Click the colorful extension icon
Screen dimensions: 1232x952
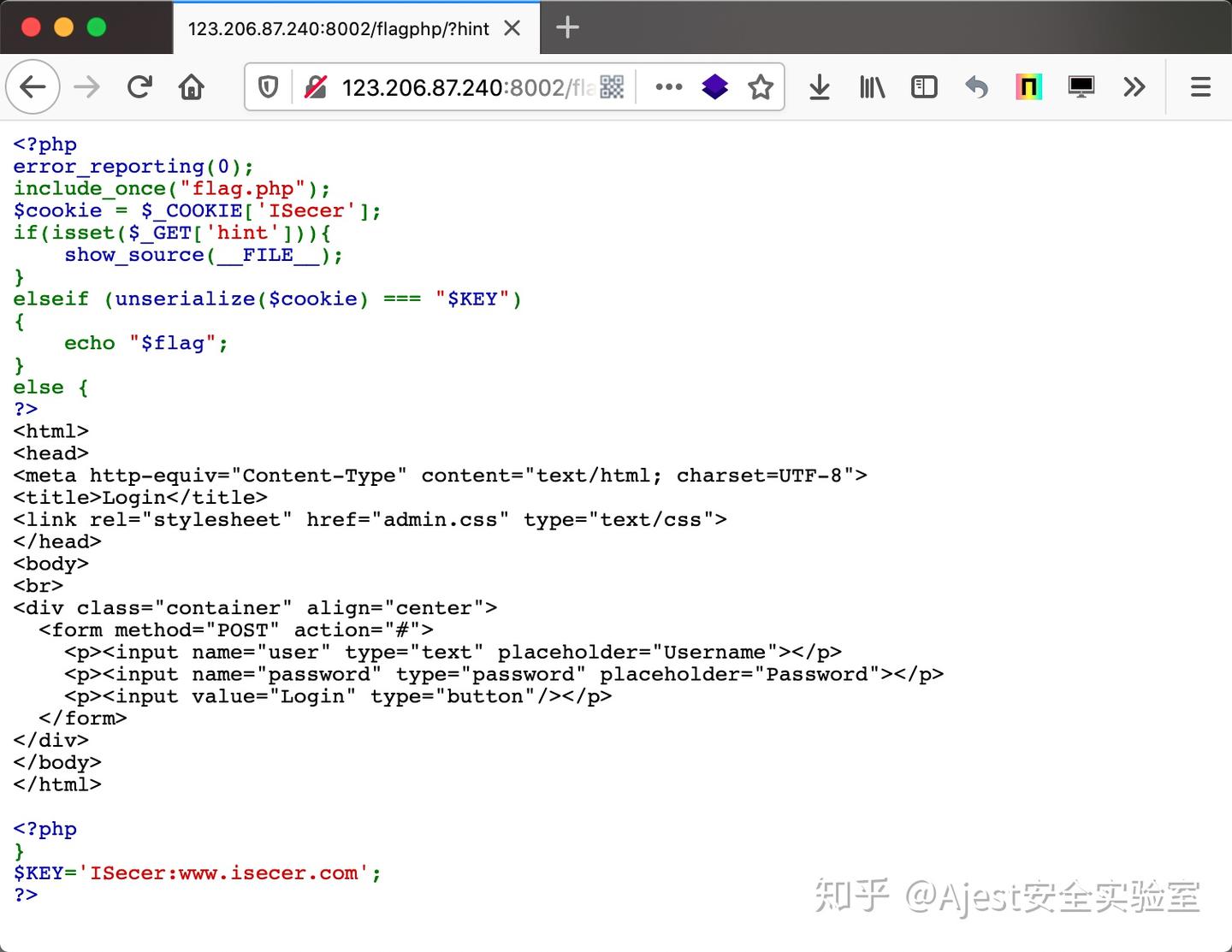coord(1028,86)
